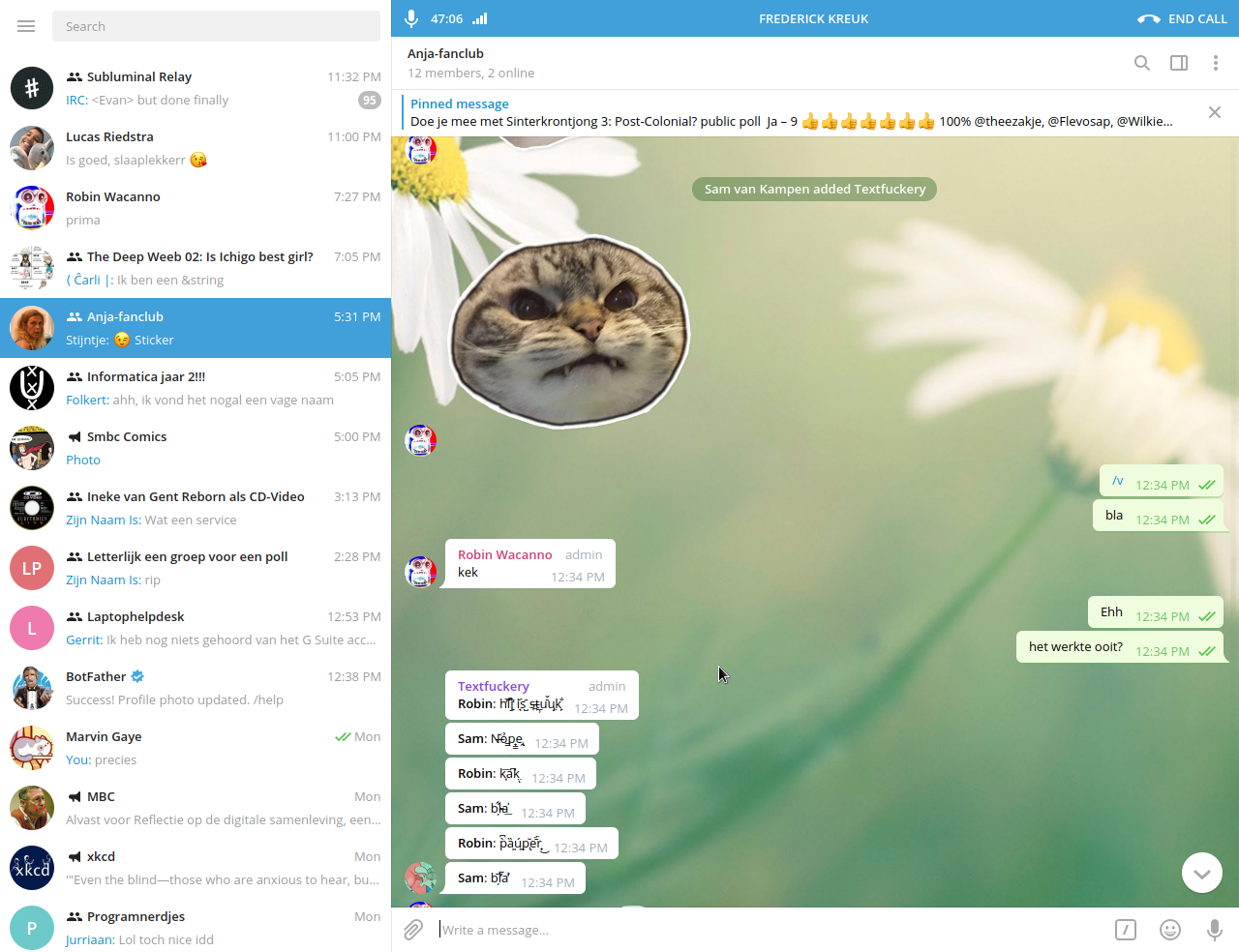1239x952 pixels.
Task: Click the call signal strength bars icon
Action: [x=480, y=18]
